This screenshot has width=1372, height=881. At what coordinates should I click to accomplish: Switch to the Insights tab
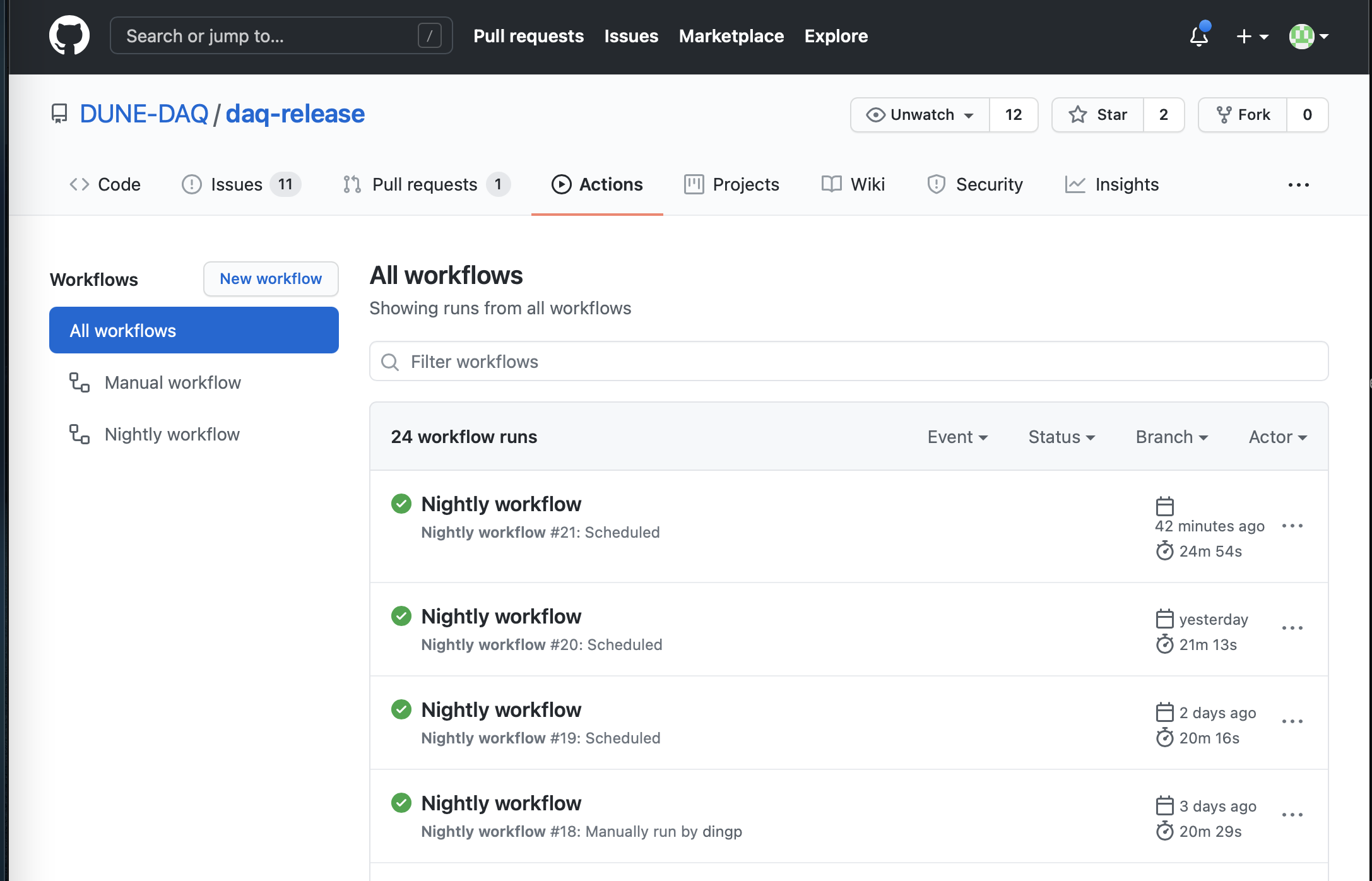1112,184
